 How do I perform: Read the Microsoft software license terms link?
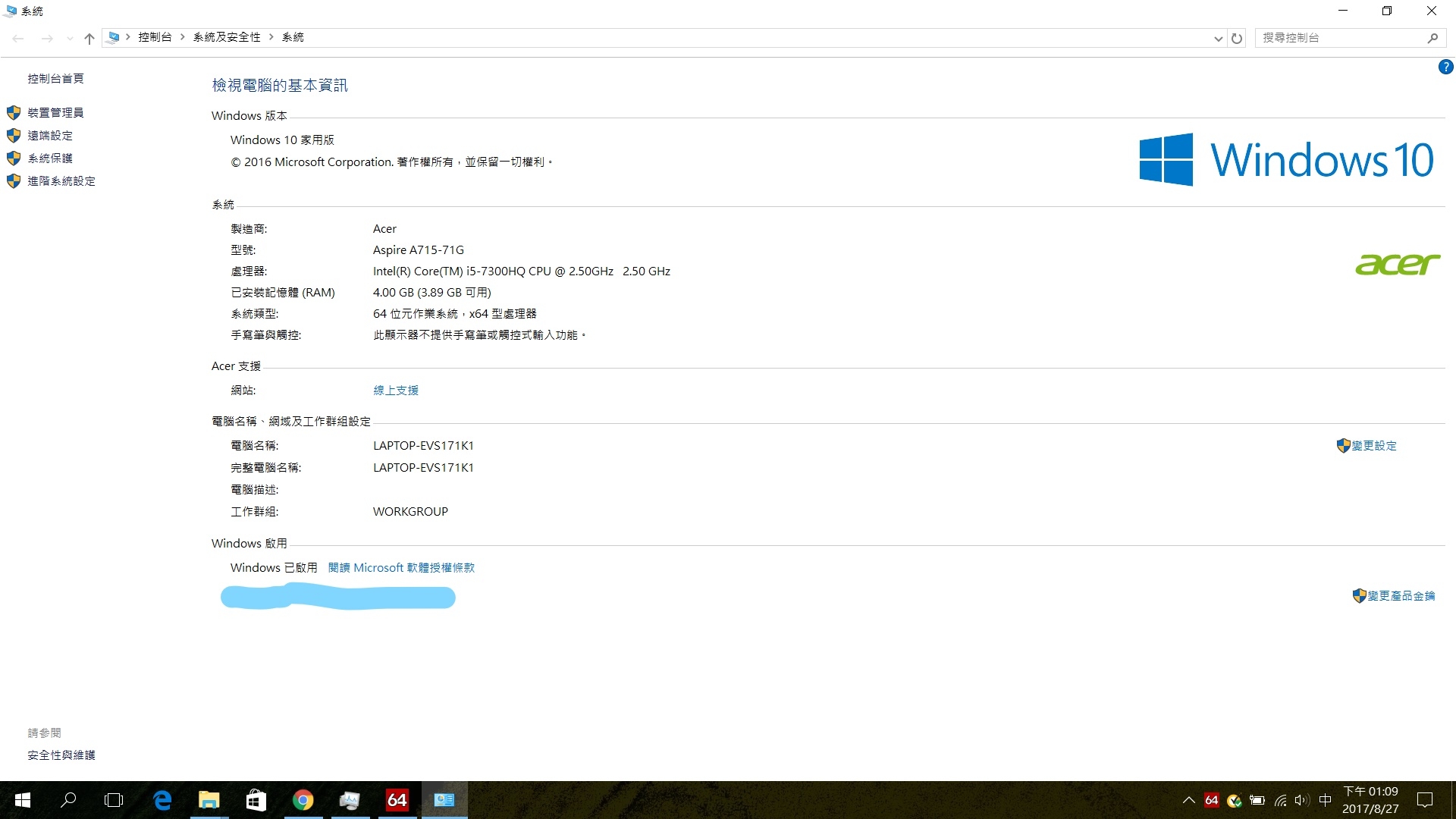(401, 568)
